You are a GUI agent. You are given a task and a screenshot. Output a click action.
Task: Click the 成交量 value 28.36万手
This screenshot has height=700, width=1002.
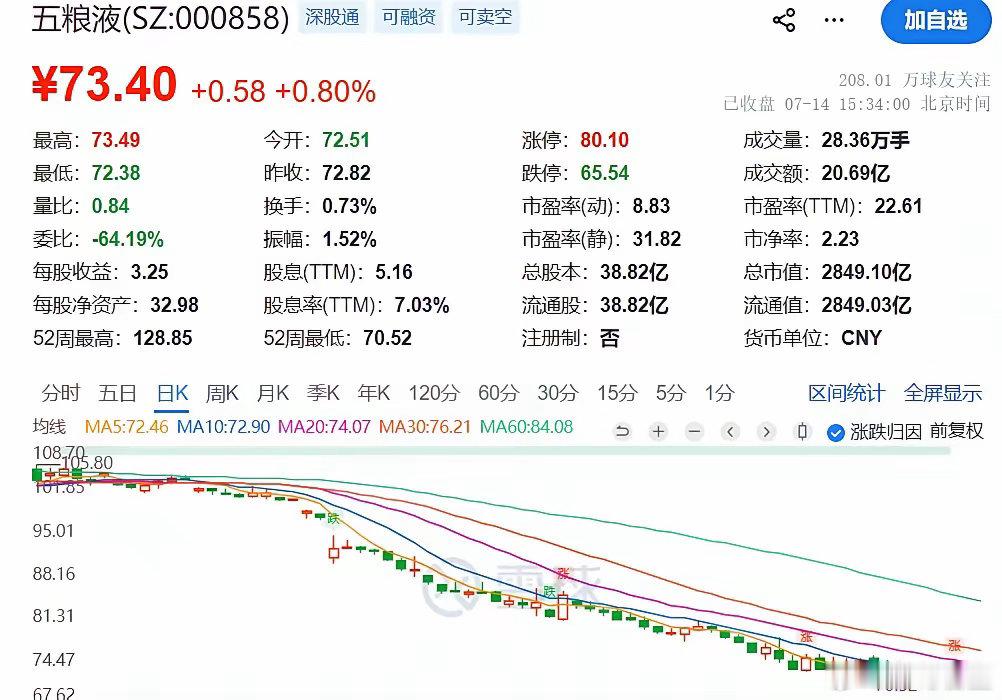(x=865, y=140)
